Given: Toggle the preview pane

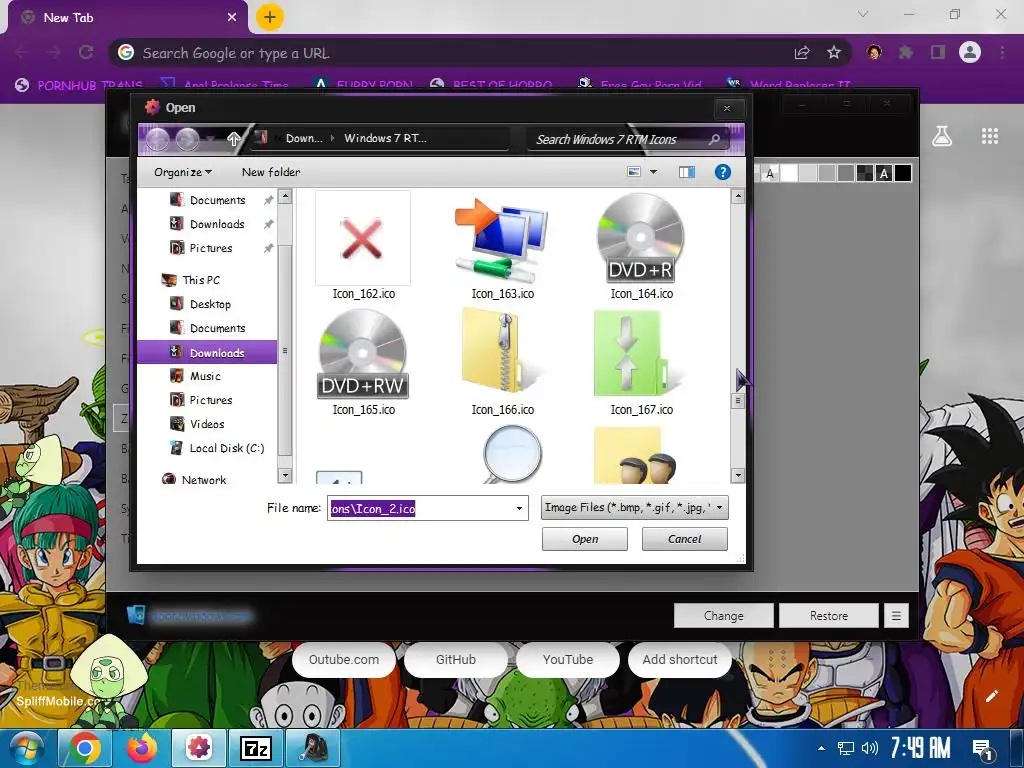Looking at the screenshot, I should pos(686,172).
